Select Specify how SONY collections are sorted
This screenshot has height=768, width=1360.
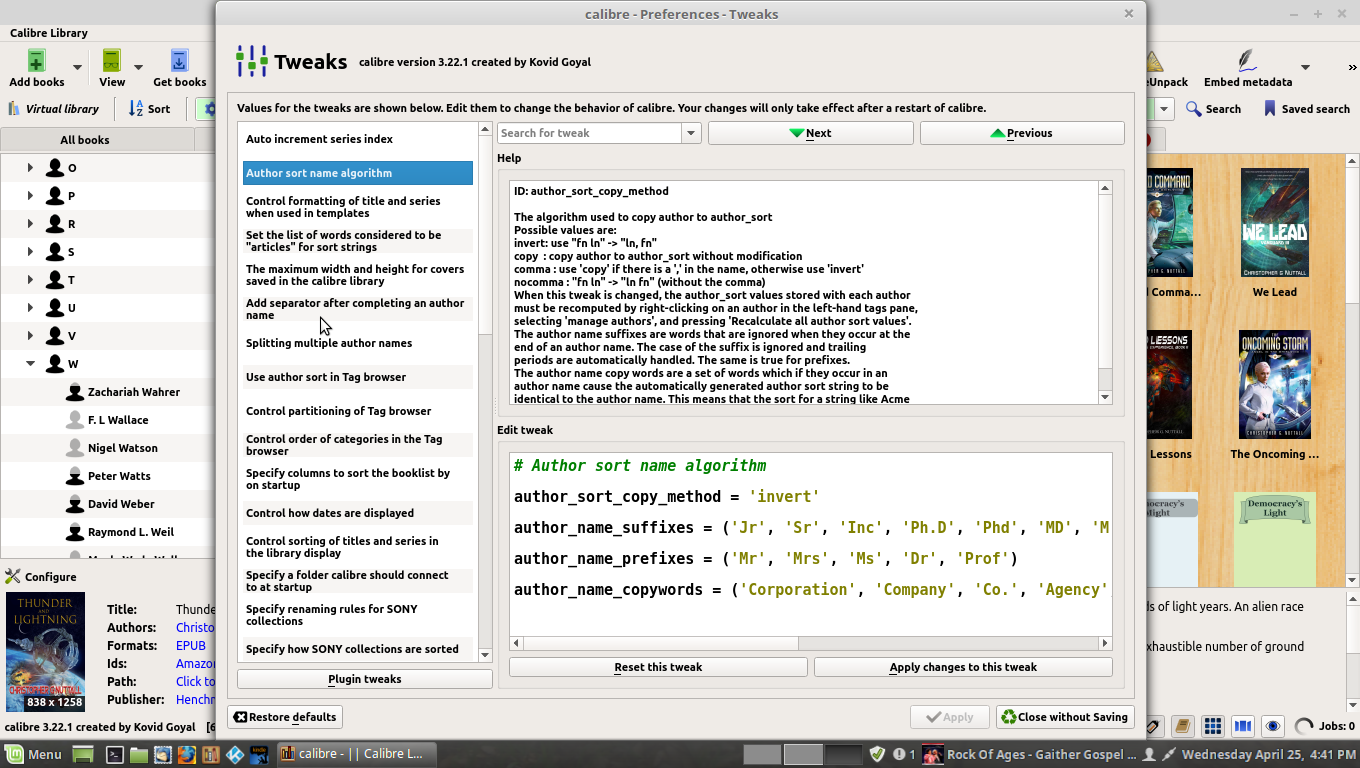[x=358, y=649]
